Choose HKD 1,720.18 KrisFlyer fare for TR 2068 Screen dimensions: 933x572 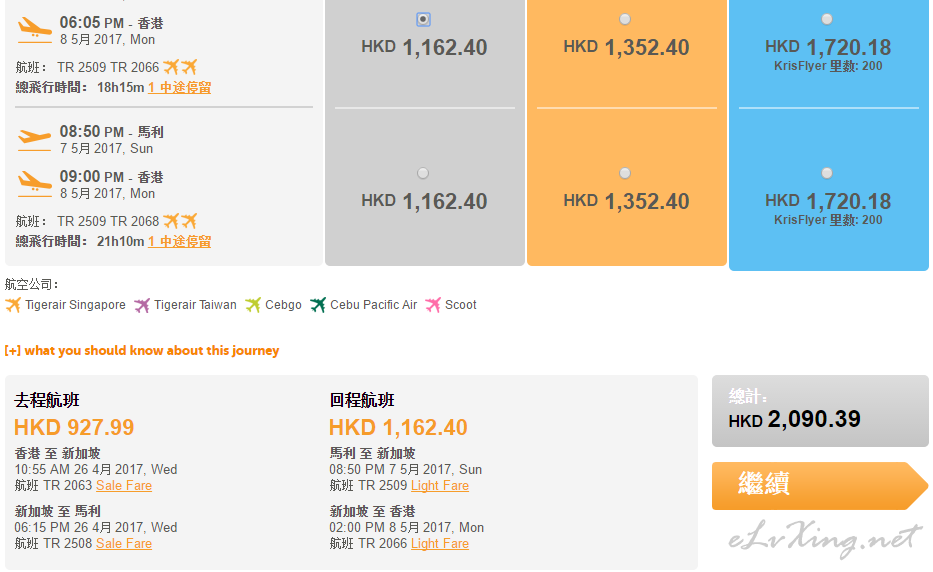pyautogui.click(x=826, y=173)
